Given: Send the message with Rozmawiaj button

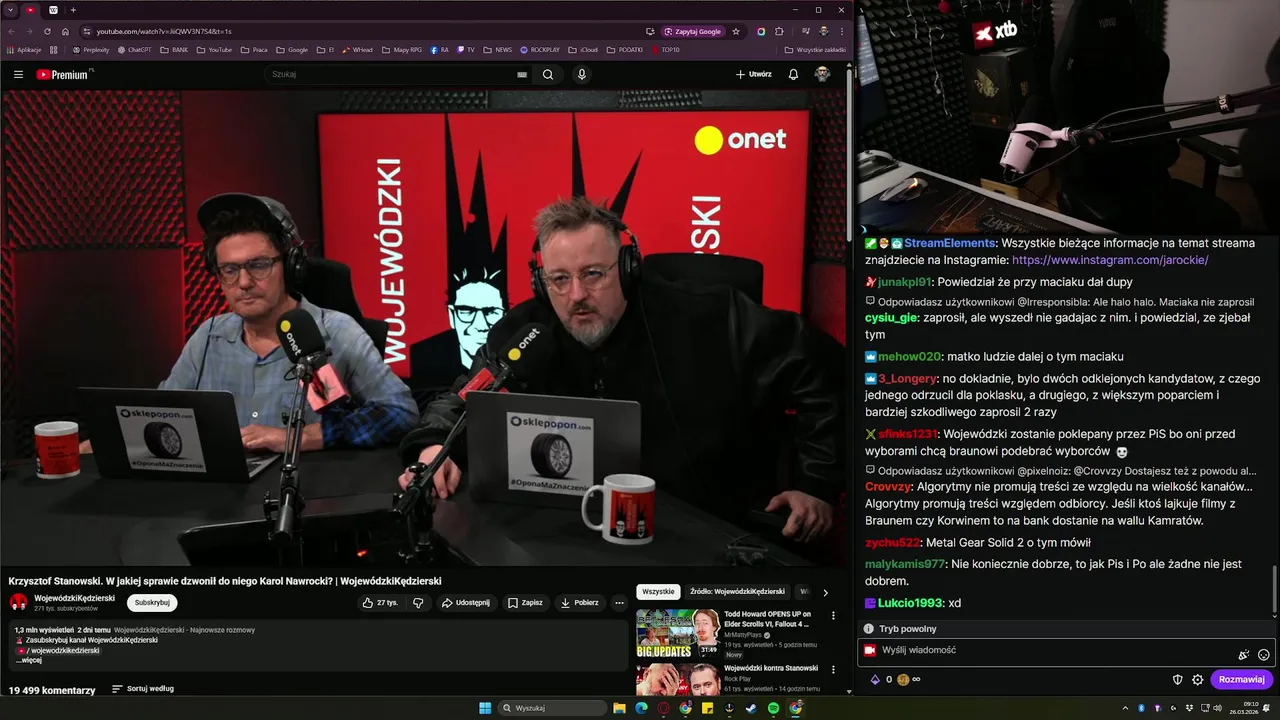Looking at the screenshot, I should [x=1241, y=680].
